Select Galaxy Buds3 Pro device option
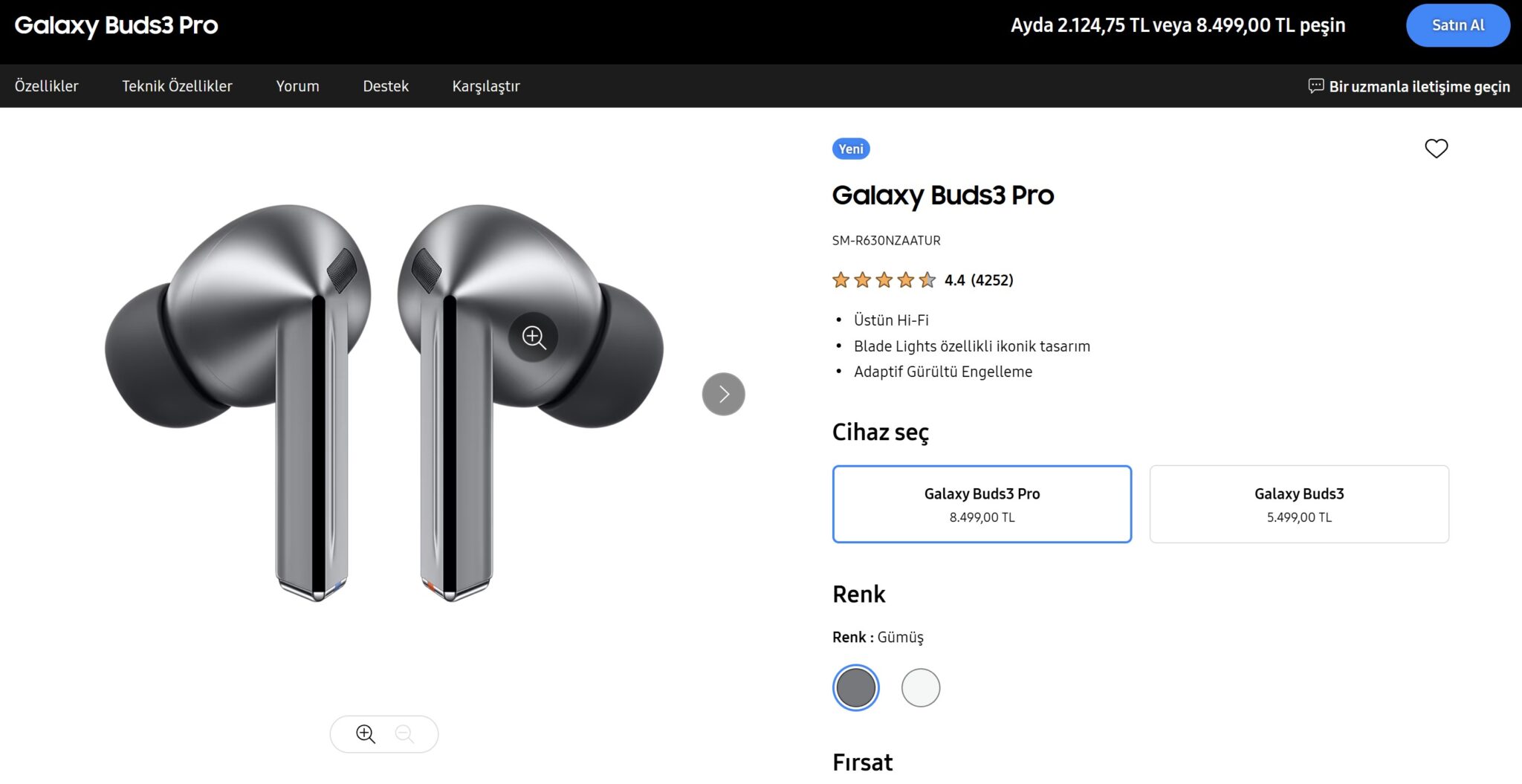 (982, 504)
